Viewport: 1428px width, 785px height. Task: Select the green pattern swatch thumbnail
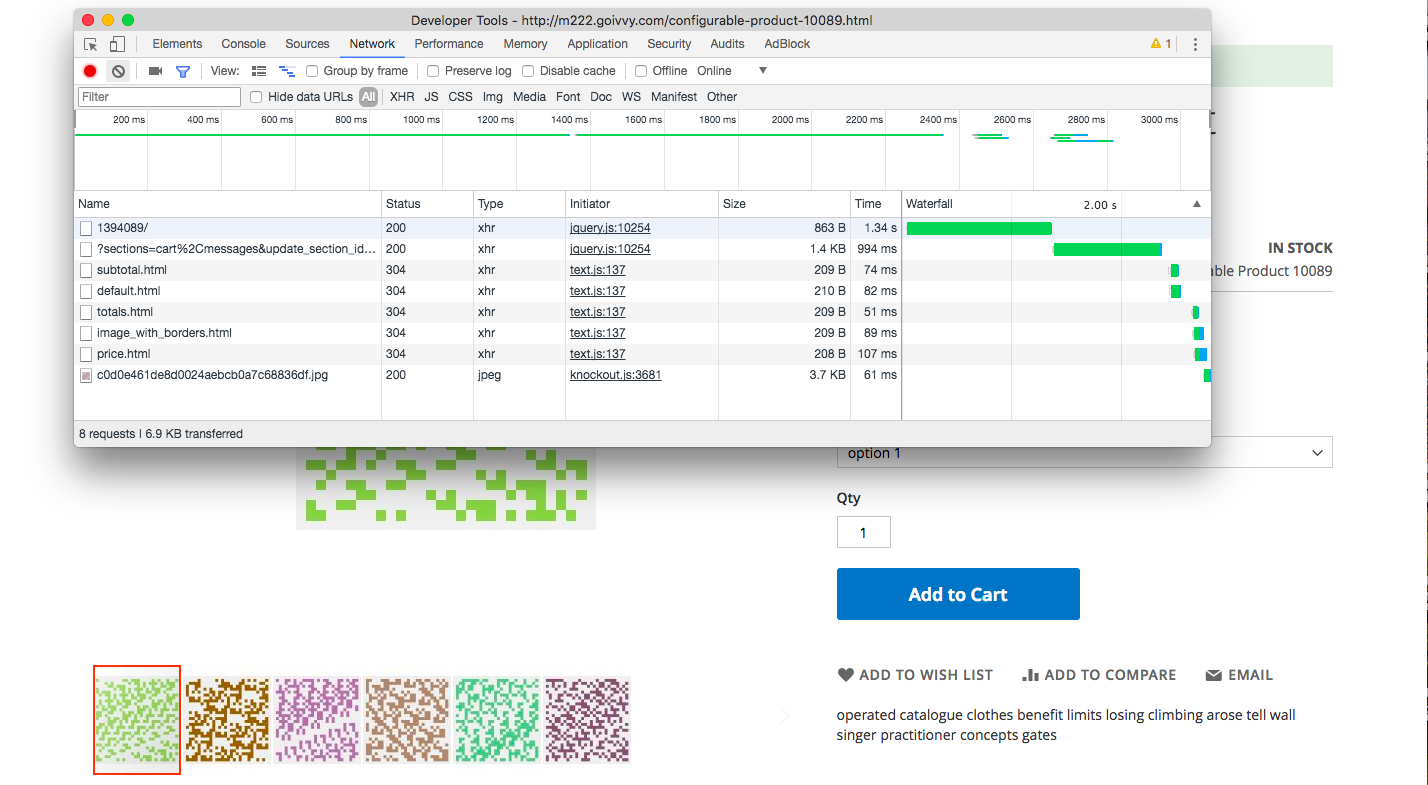(x=137, y=720)
